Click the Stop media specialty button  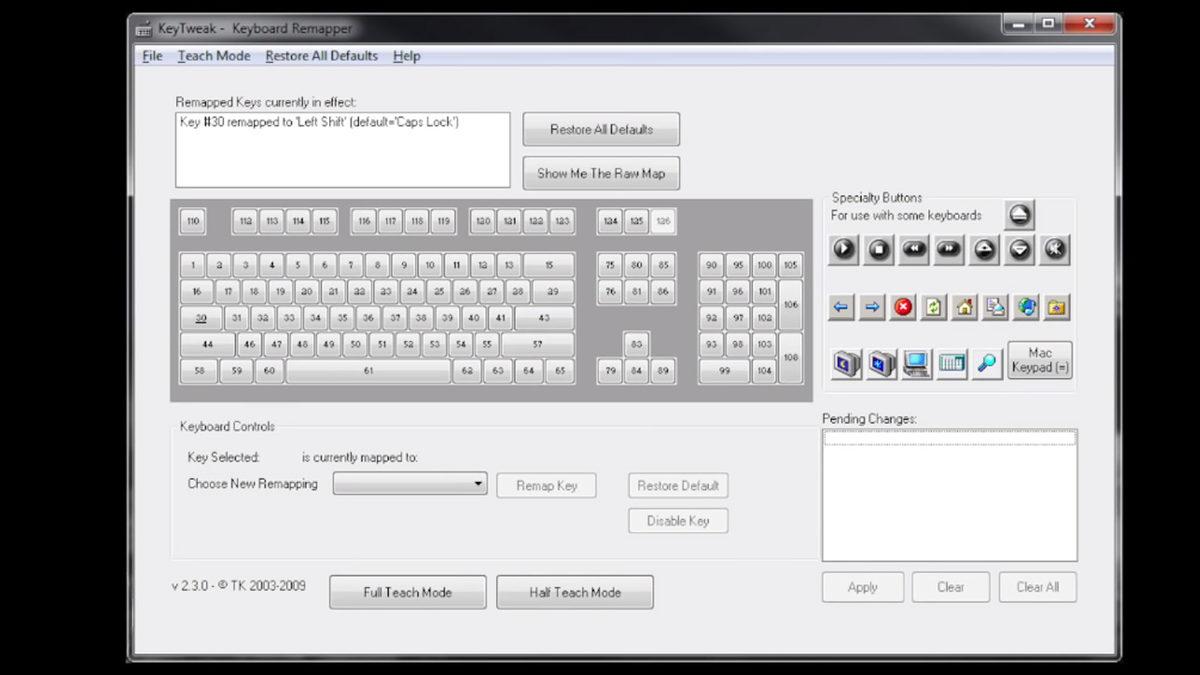point(879,250)
